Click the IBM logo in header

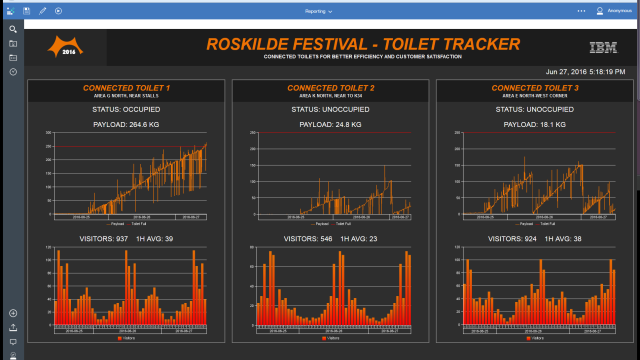(x=603, y=48)
